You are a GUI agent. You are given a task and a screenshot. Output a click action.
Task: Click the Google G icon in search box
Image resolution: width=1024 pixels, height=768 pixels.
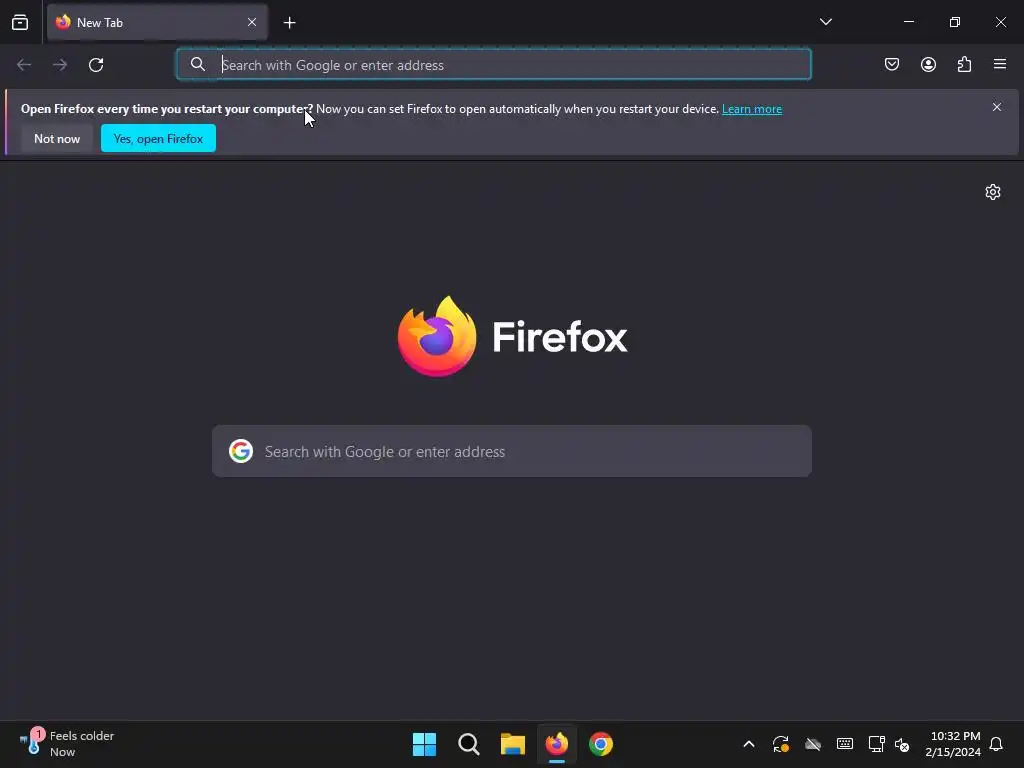pos(241,451)
